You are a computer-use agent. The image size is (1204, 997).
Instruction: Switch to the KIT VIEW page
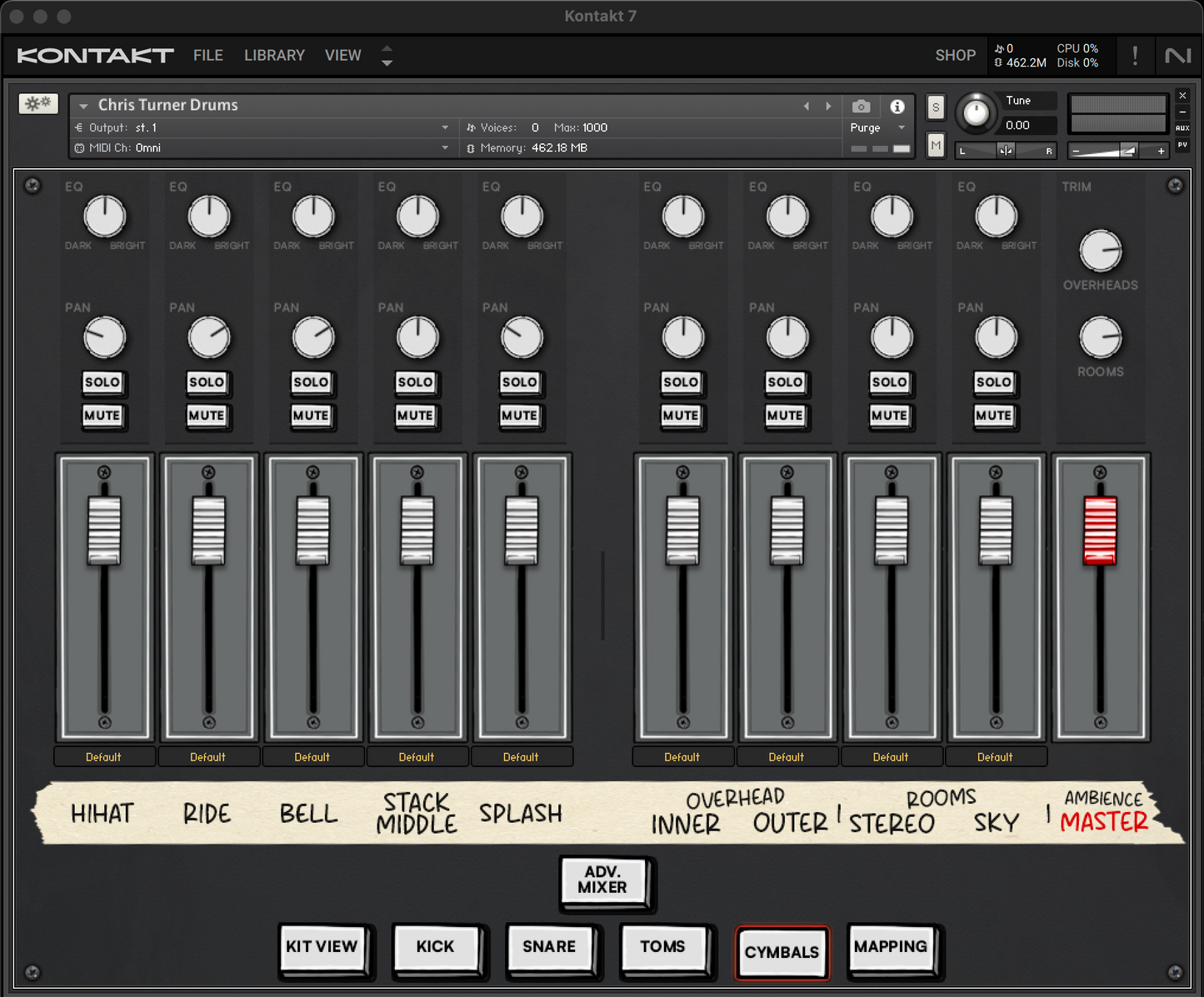(322, 947)
